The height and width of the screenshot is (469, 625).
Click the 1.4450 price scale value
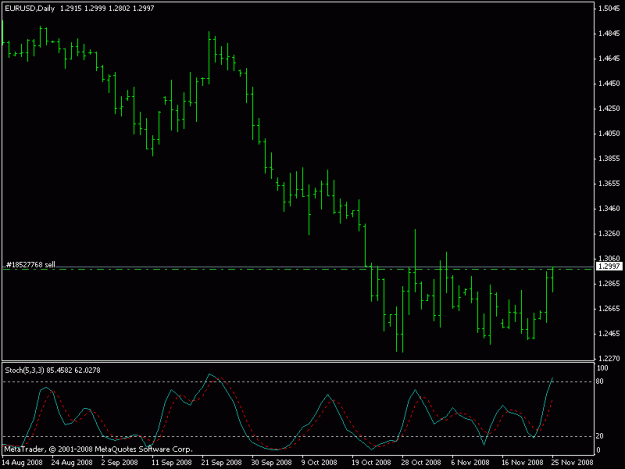(609, 83)
